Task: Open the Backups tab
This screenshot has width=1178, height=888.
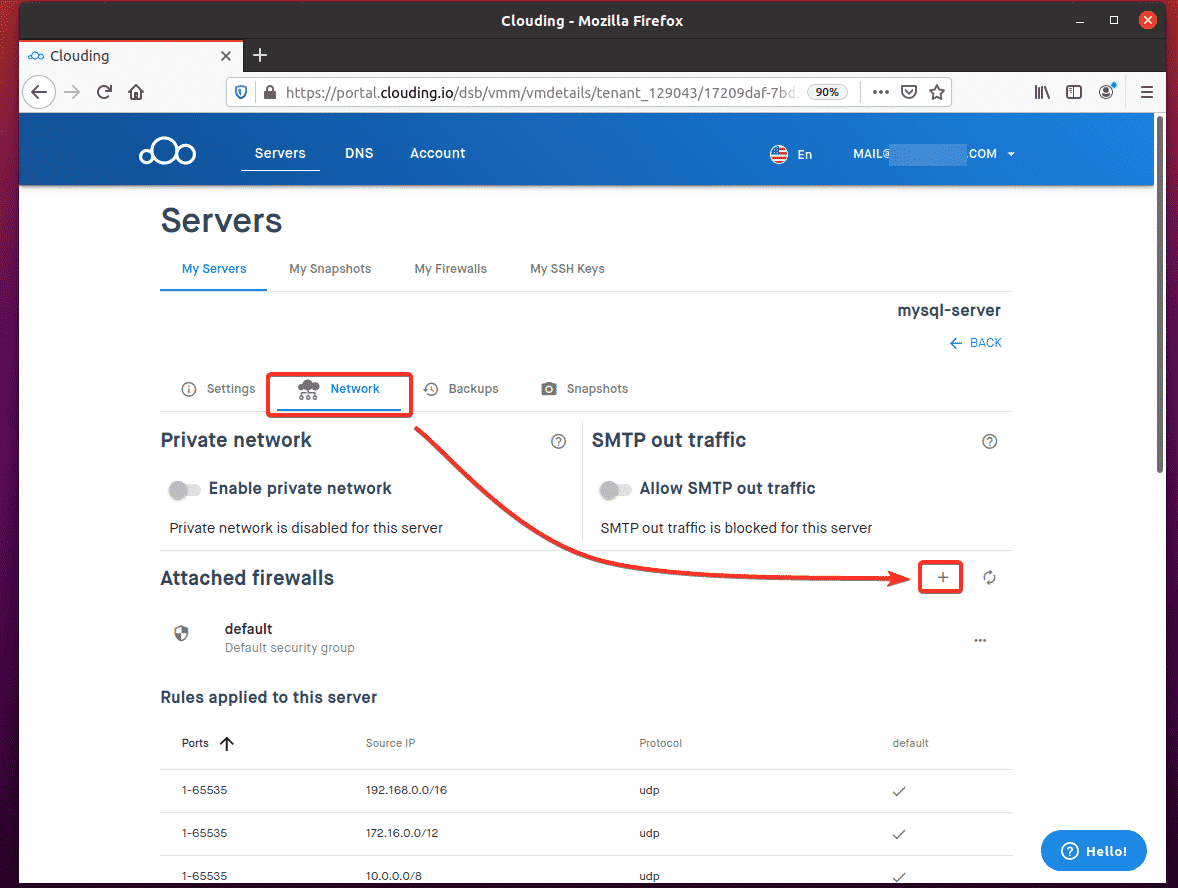Action: click(x=461, y=389)
